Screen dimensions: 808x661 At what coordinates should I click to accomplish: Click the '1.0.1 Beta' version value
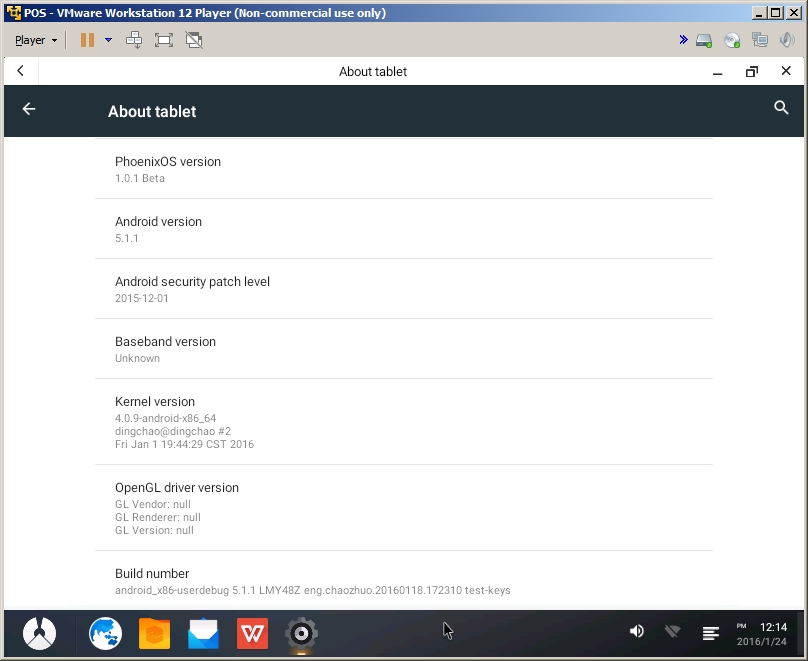pyautogui.click(x=140, y=178)
